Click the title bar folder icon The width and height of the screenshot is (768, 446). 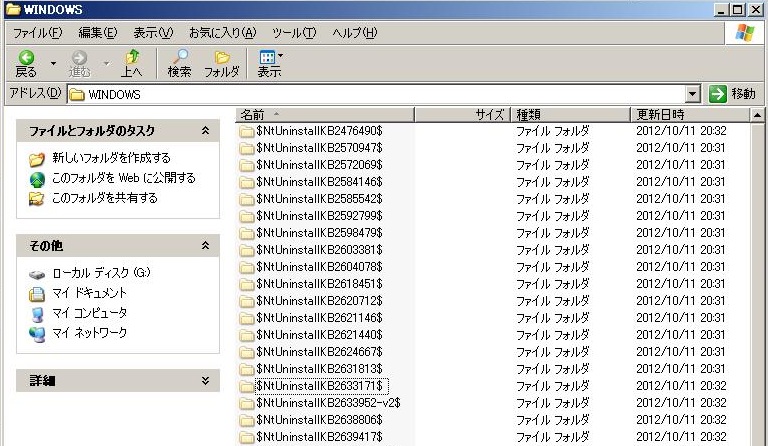13,9
